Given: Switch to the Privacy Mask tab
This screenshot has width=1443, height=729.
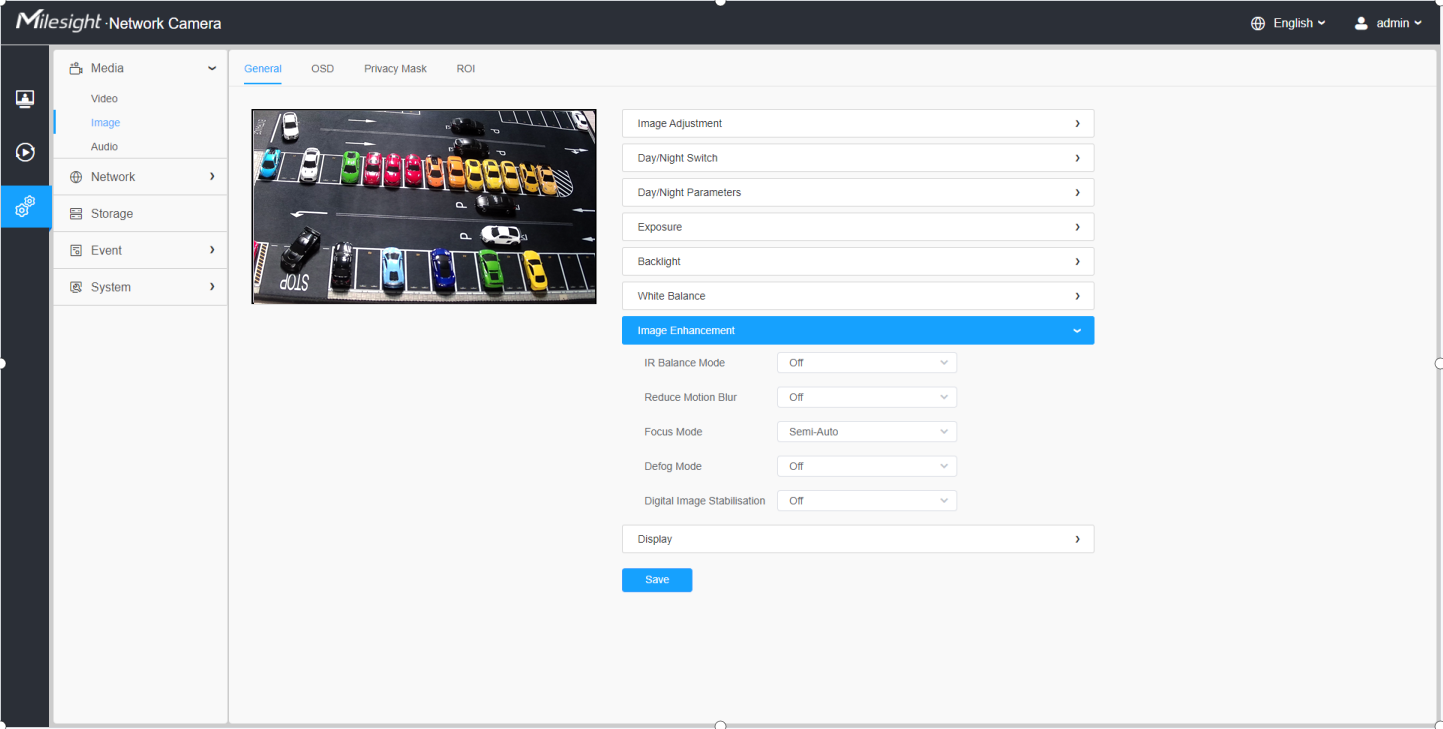Looking at the screenshot, I should [395, 69].
